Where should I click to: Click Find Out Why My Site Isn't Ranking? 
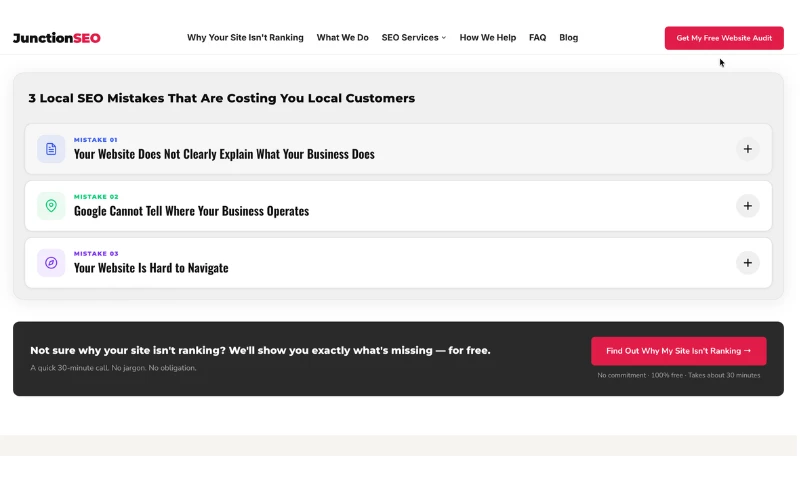(x=679, y=351)
